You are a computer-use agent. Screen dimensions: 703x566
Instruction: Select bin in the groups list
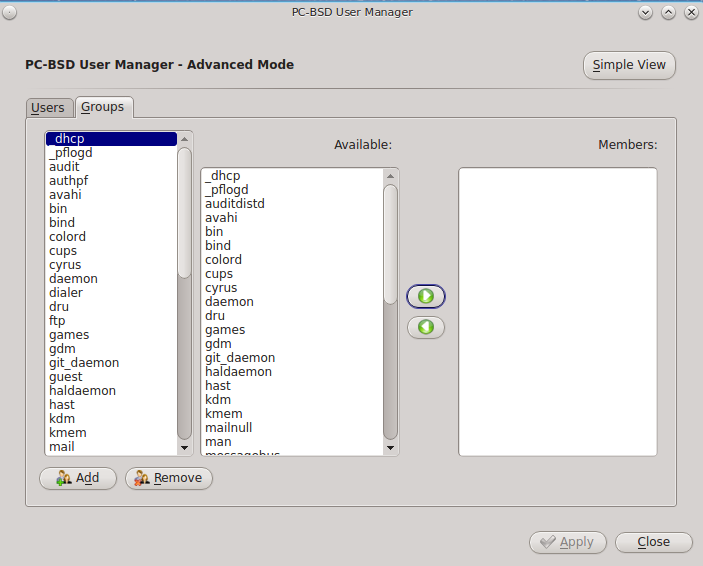click(x=111, y=209)
